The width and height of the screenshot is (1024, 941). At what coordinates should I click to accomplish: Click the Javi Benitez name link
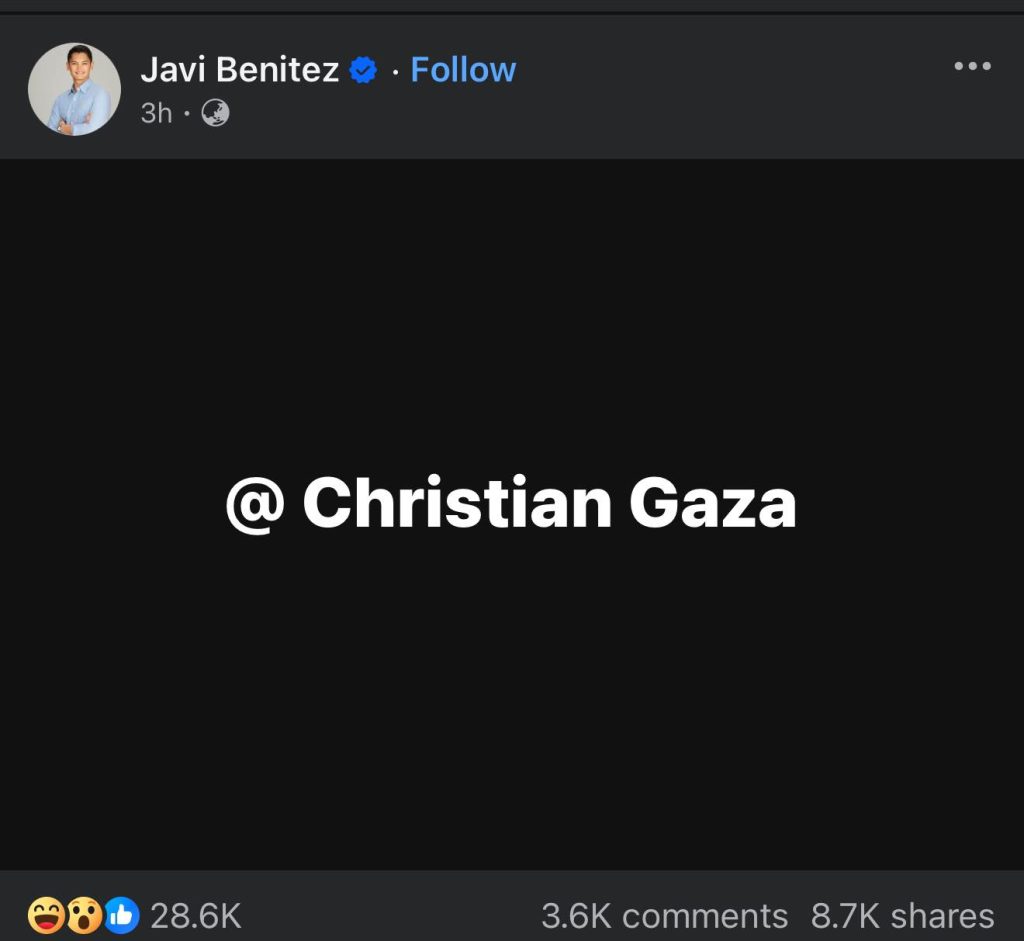point(239,70)
